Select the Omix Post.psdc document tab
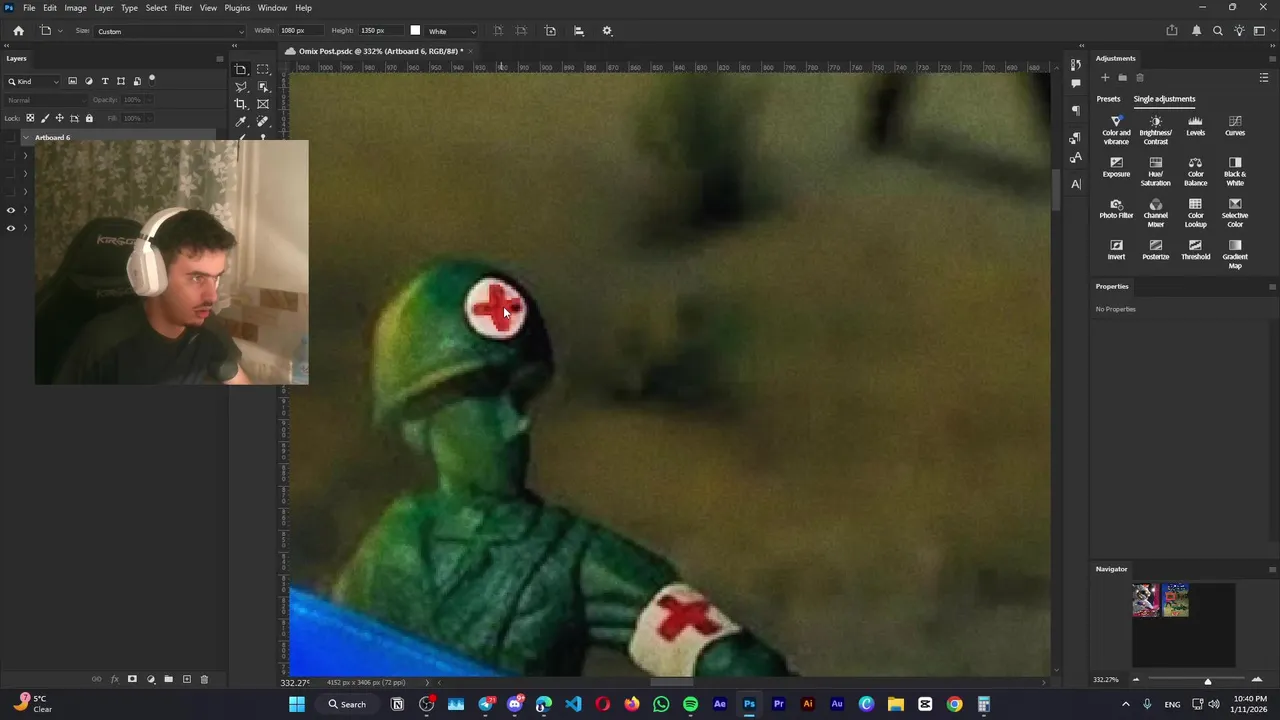Image resolution: width=1280 pixels, height=720 pixels. pos(379,51)
